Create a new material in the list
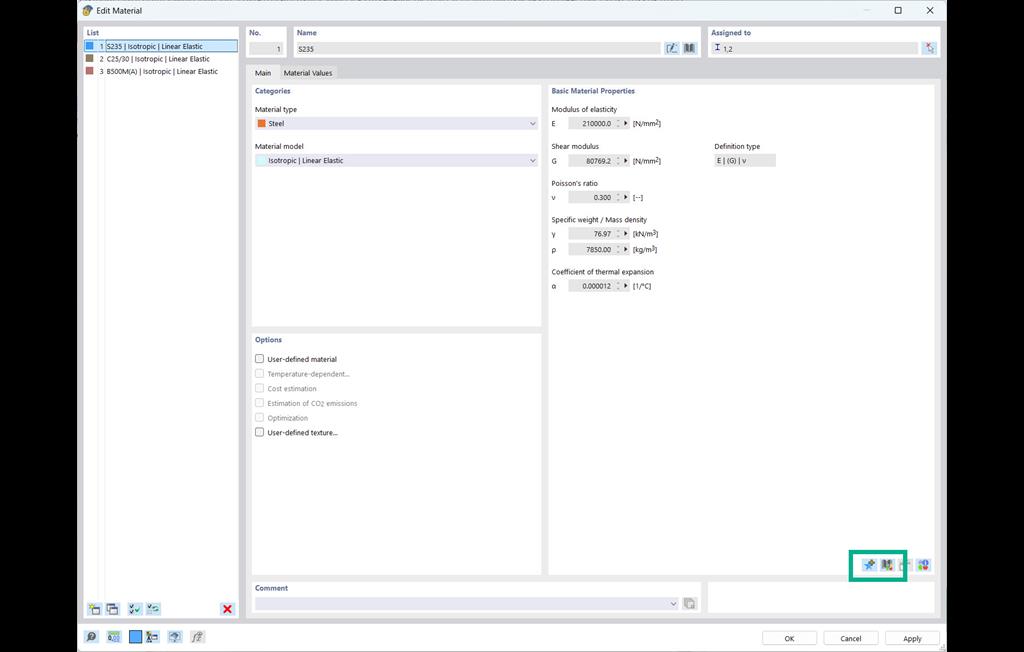The image size is (1024, 652). [x=94, y=609]
